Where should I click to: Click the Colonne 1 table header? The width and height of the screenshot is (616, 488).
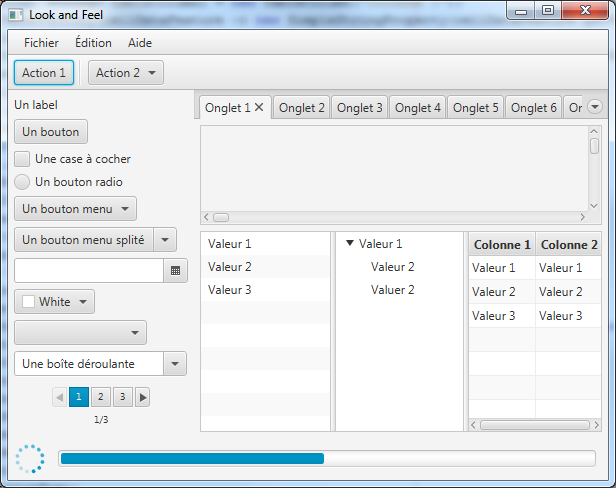502,245
